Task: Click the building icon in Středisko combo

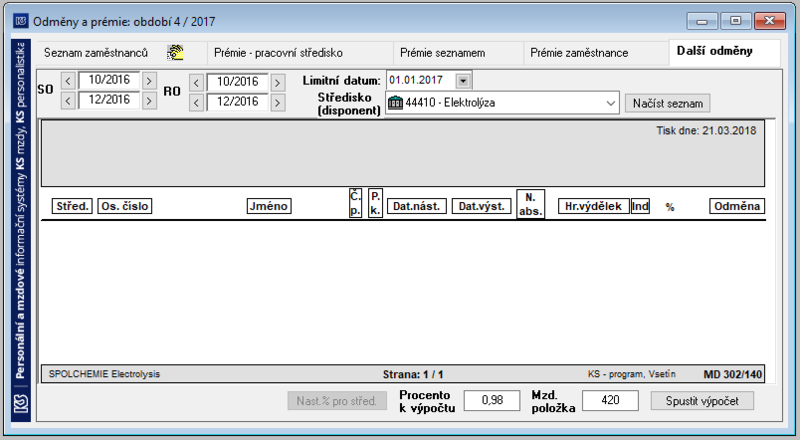Action: [x=395, y=103]
